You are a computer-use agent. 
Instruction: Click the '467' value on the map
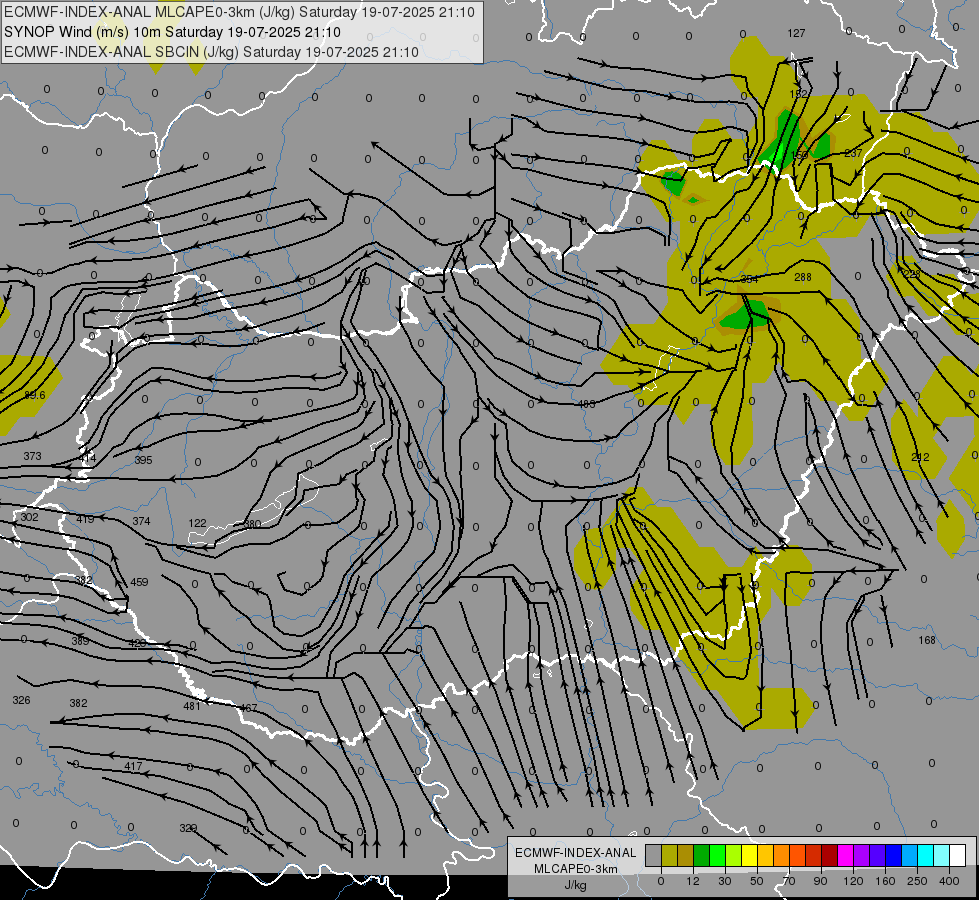tap(248, 708)
